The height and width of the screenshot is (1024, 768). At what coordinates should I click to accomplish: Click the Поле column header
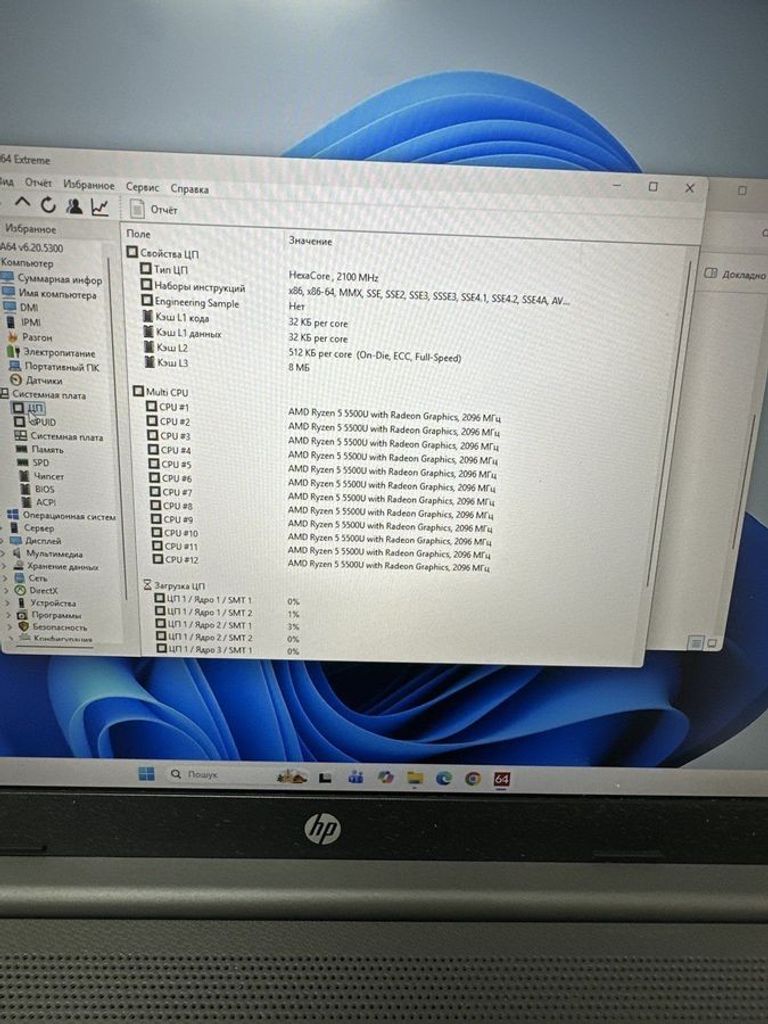point(138,234)
